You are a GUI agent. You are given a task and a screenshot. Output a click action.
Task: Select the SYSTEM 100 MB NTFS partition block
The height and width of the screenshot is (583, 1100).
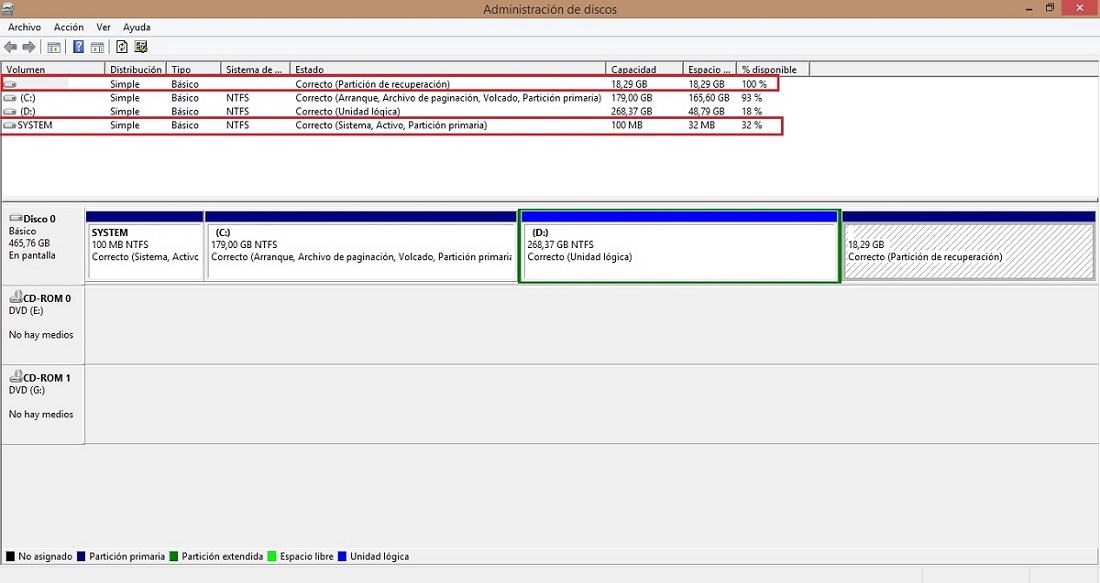coord(145,246)
